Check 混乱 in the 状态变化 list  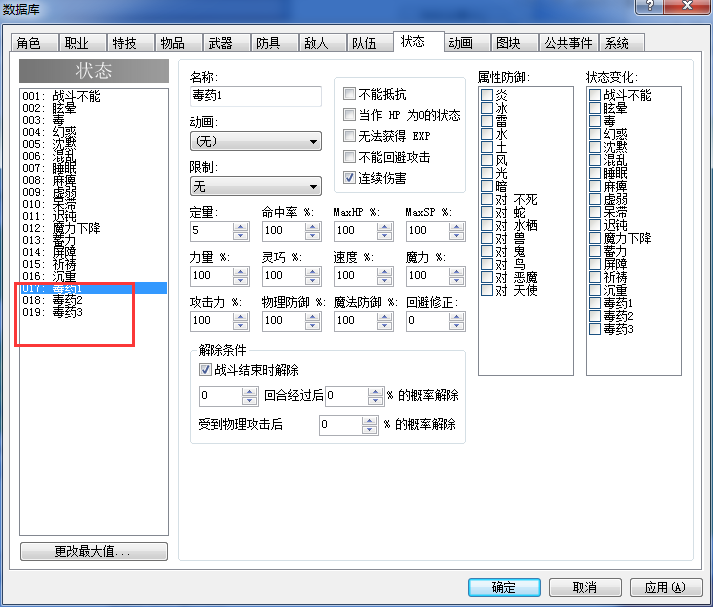595,160
